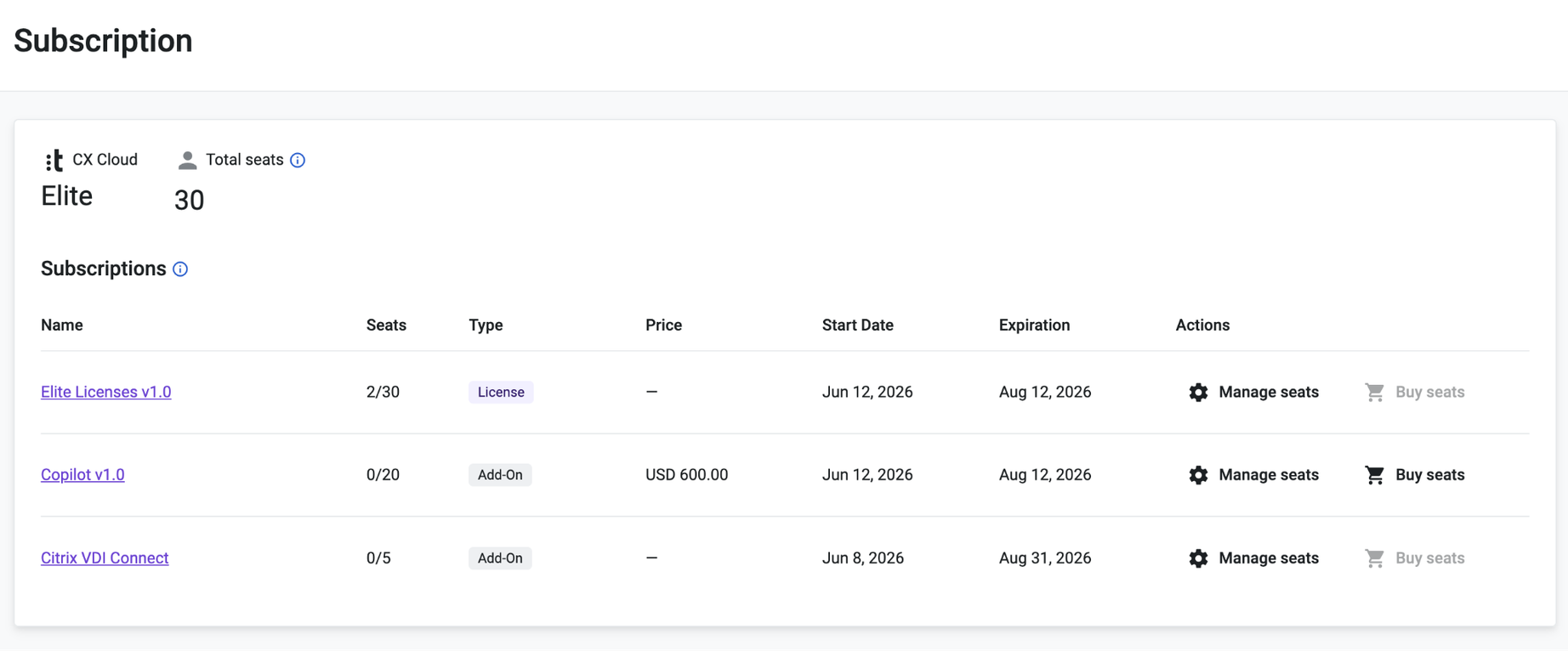This screenshot has width=1568, height=651.
Task: Click the cart icon in Copilot row
Action: [x=1374, y=475]
